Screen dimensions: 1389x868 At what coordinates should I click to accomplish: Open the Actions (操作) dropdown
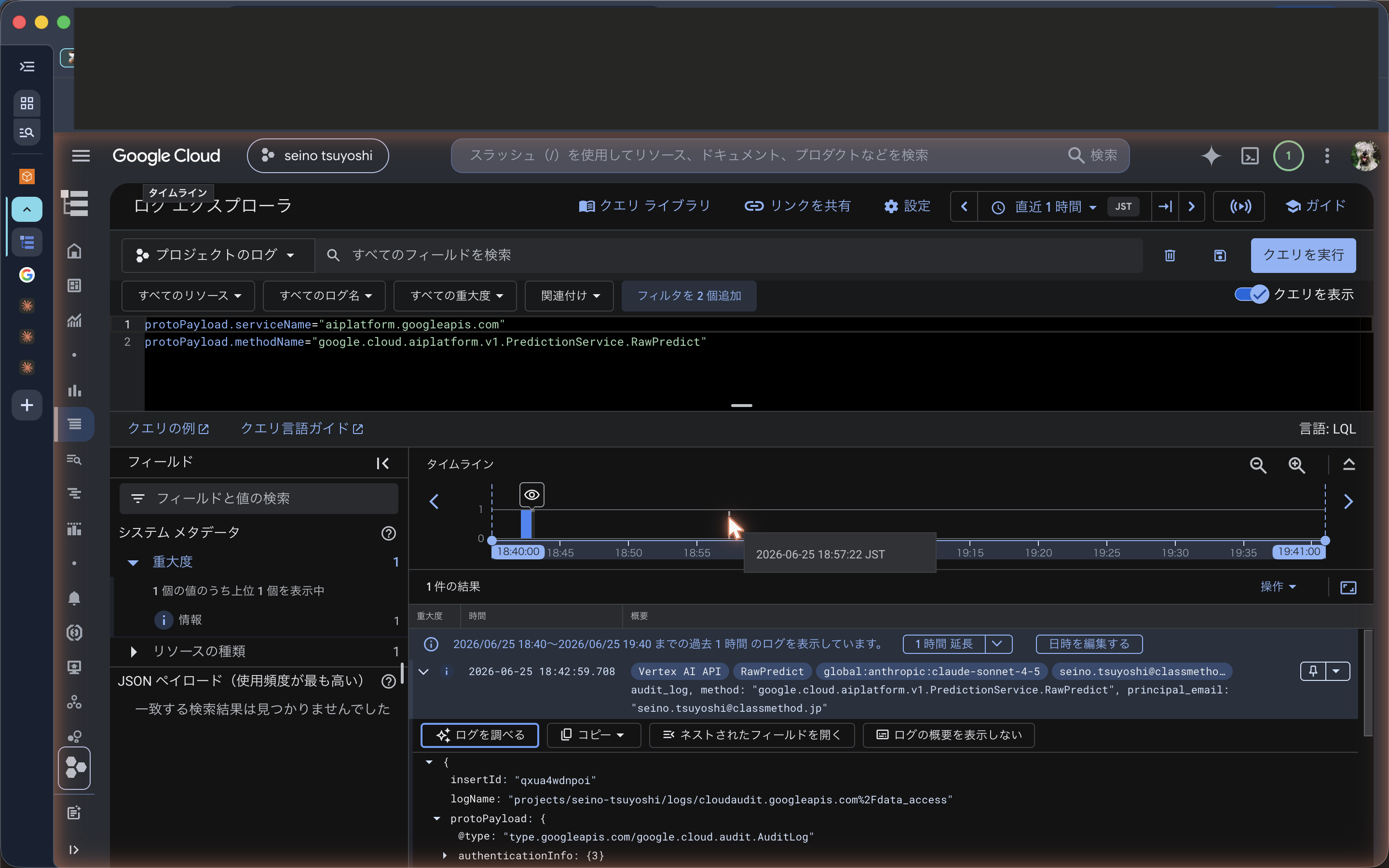pos(1278,587)
